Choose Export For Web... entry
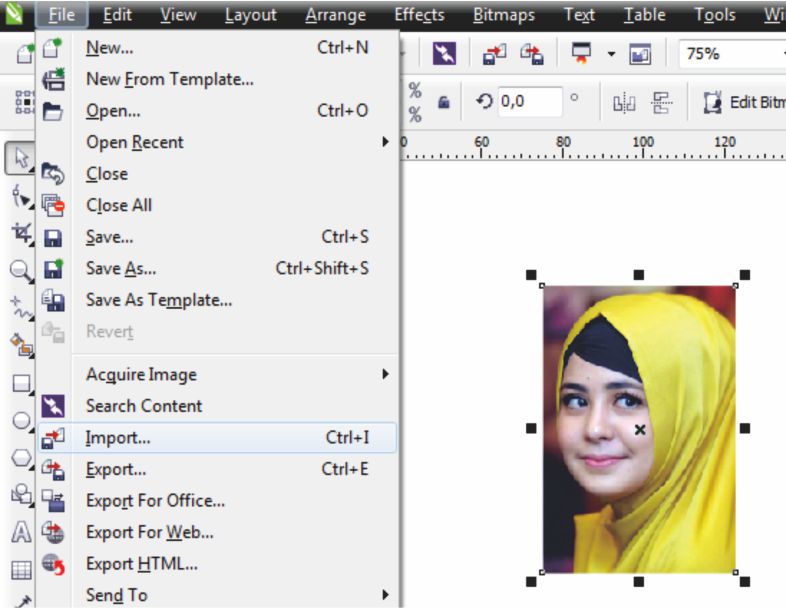The width and height of the screenshot is (786, 608). click(217, 532)
